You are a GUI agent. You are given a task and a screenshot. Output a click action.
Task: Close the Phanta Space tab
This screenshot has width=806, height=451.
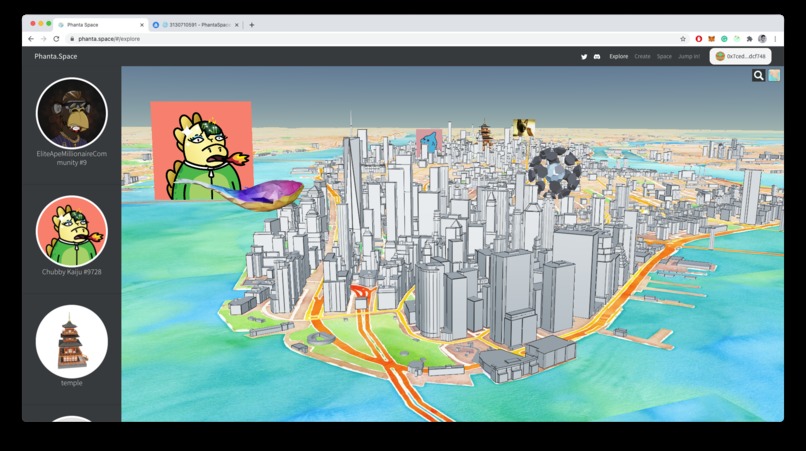point(142,25)
